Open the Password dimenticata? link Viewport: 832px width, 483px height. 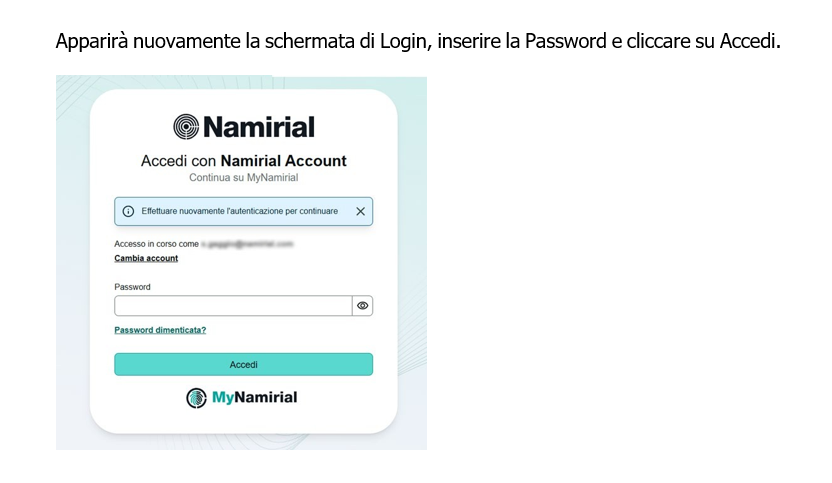pos(160,330)
